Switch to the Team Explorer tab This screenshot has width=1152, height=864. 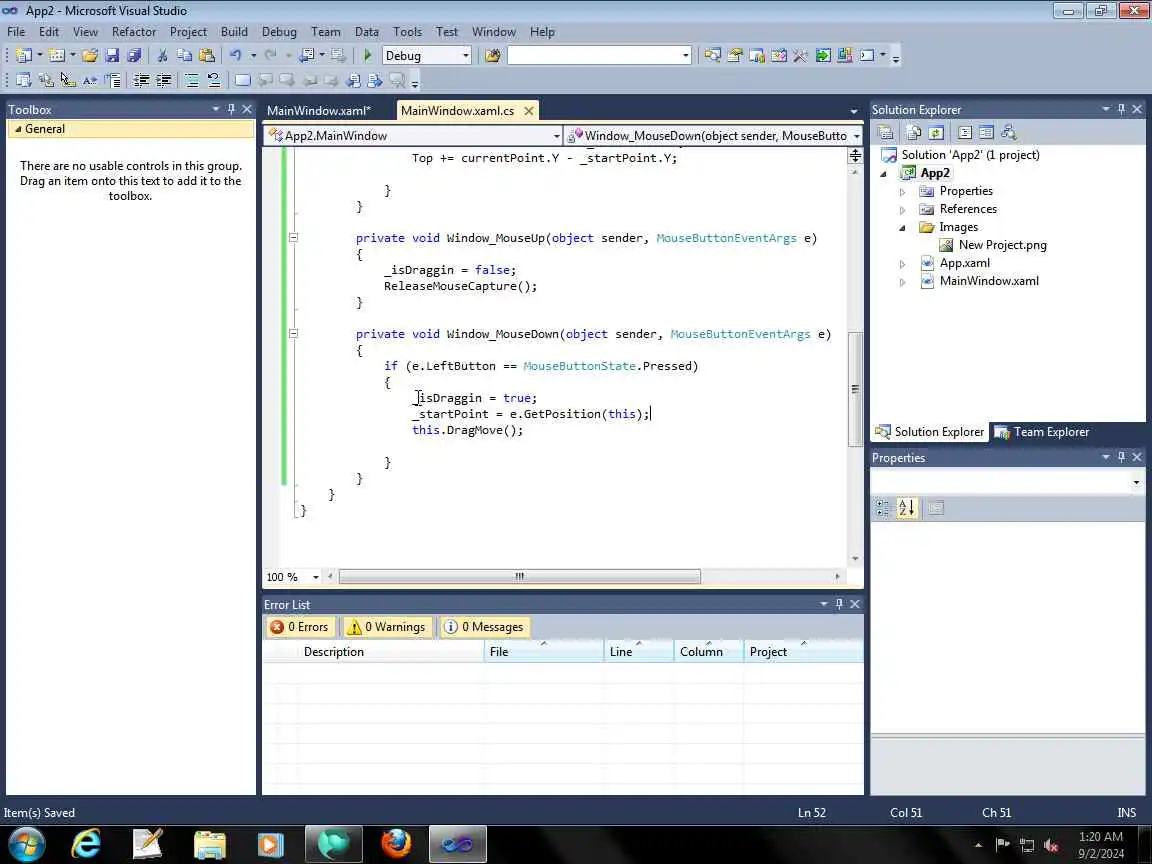1043,432
